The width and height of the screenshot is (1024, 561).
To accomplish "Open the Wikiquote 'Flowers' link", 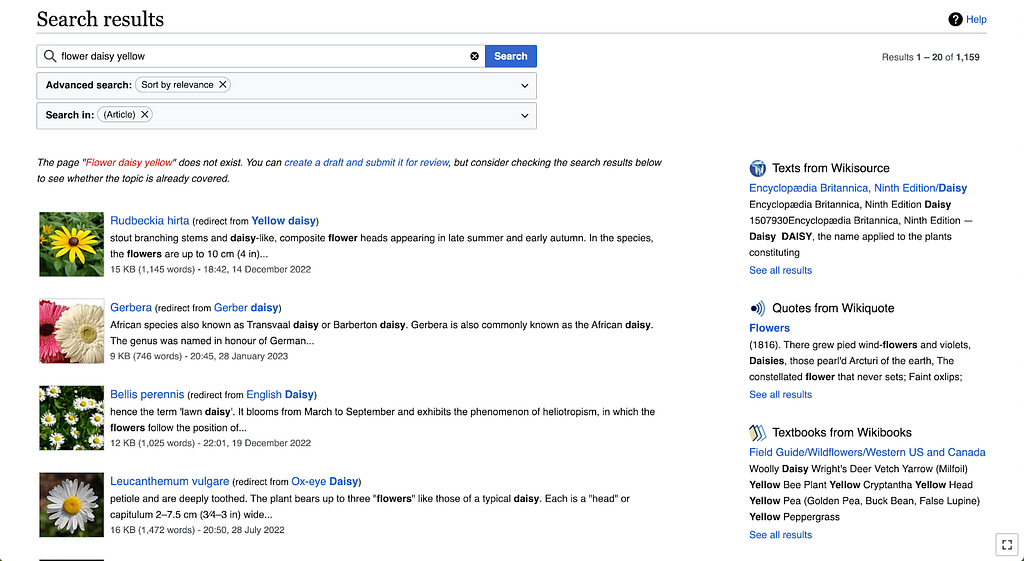I will [769, 328].
